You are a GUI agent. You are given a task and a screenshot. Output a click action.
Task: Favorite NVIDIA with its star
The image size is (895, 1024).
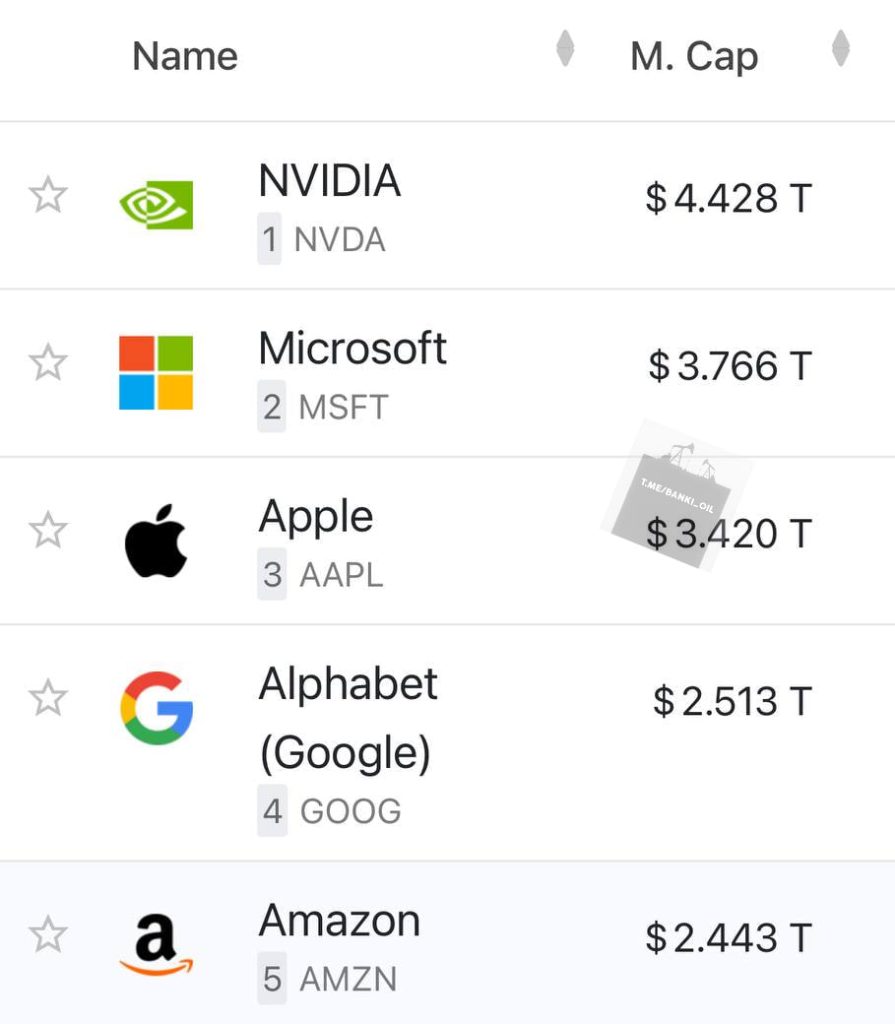[x=48, y=195]
